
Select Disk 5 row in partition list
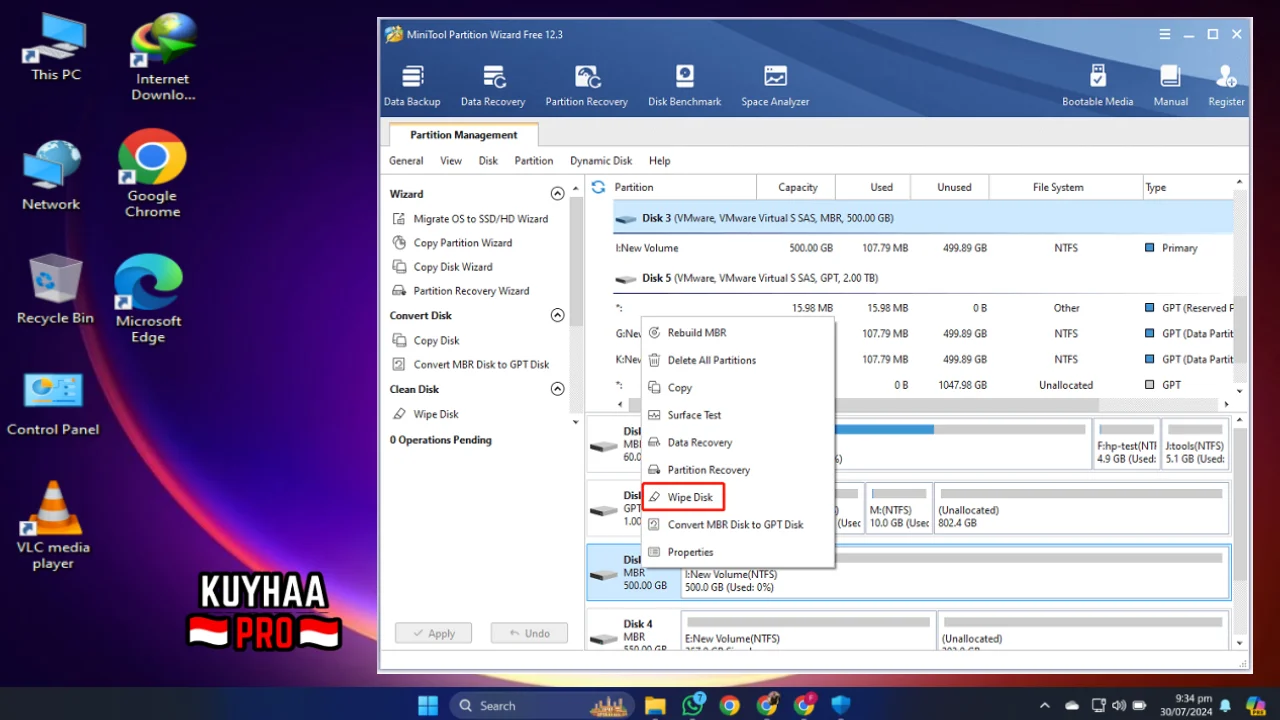[x=923, y=278]
